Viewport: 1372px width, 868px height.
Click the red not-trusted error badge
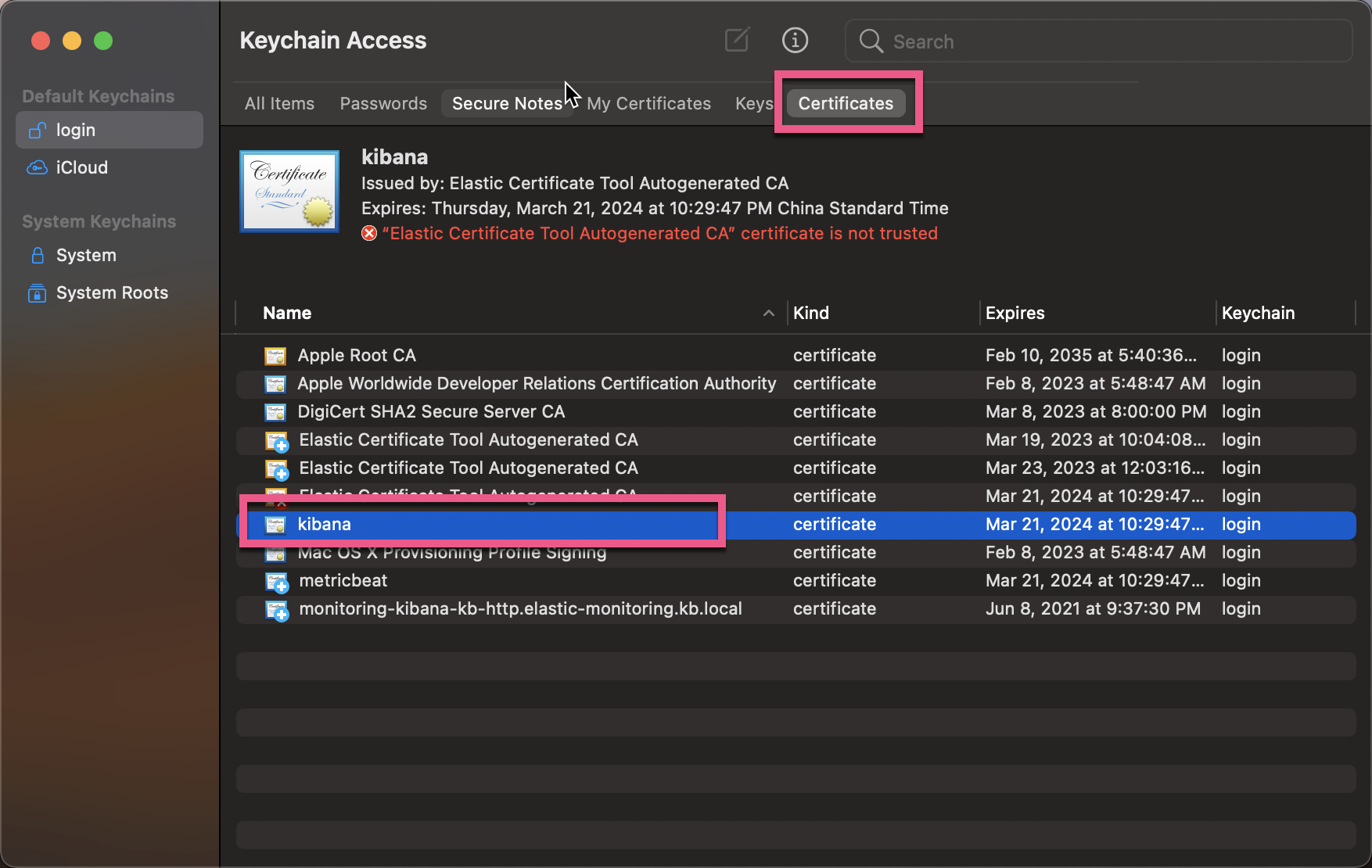[x=368, y=233]
